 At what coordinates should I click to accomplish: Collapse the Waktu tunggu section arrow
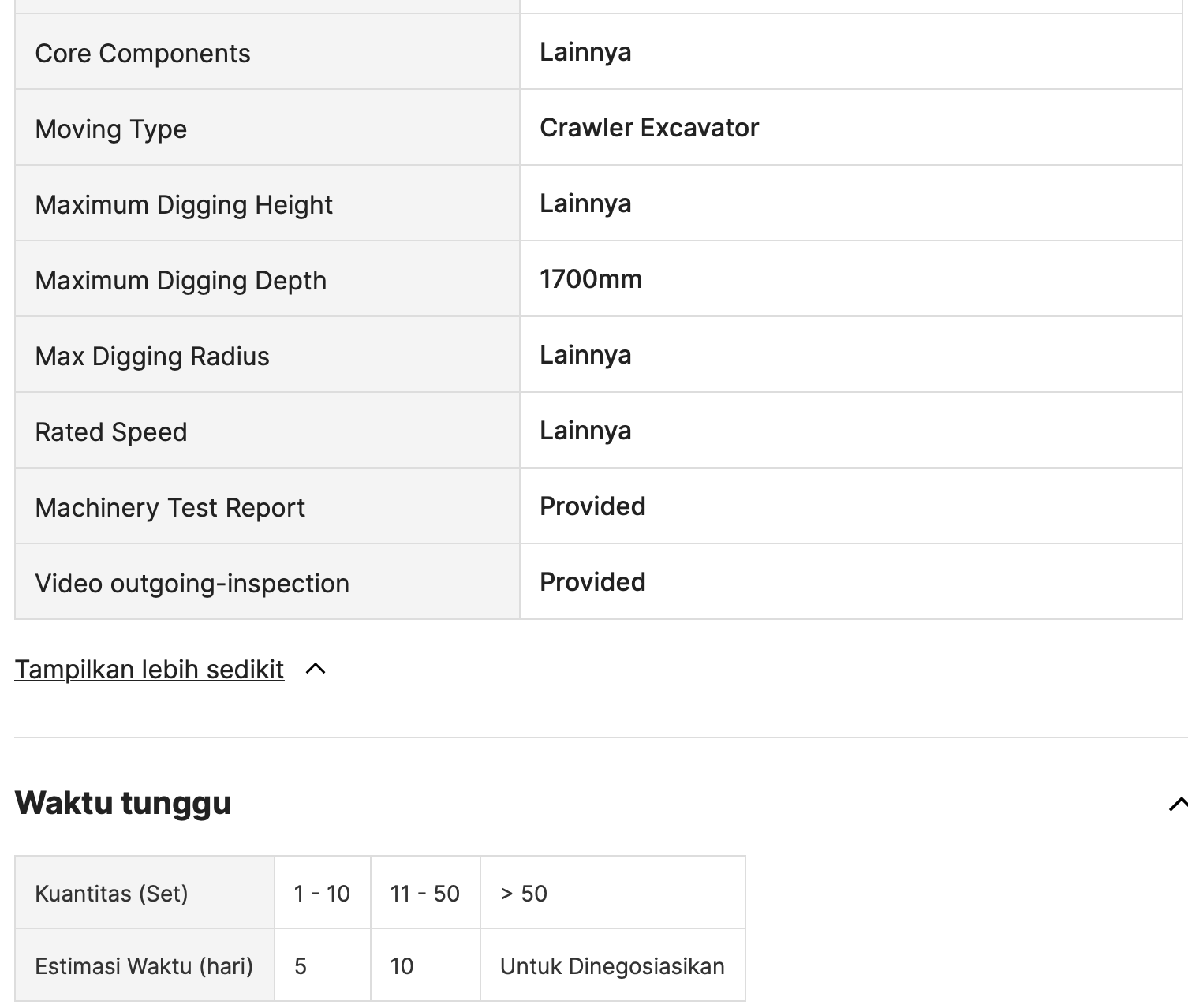[x=1178, y=804]
